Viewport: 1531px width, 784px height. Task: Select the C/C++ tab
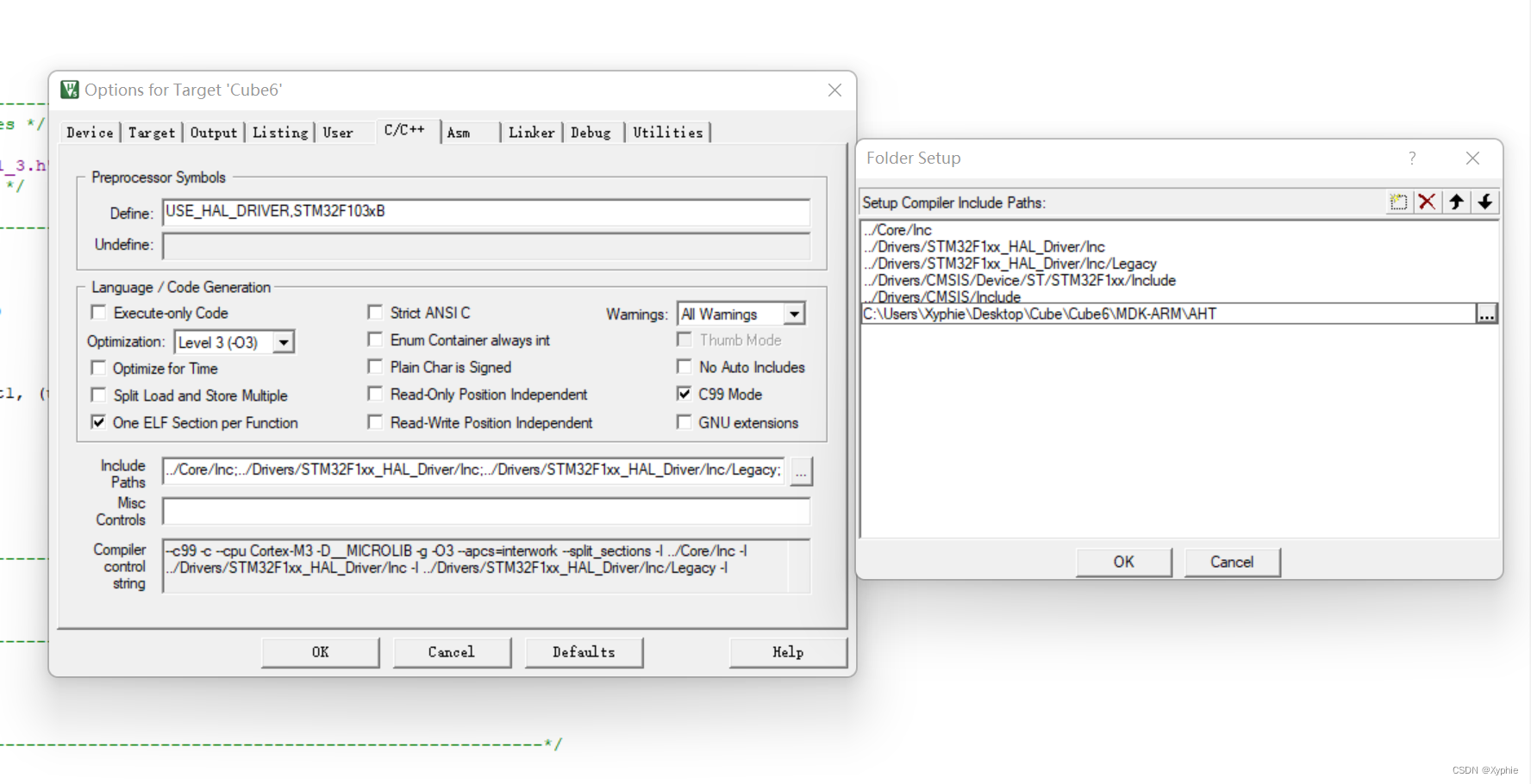405,130
